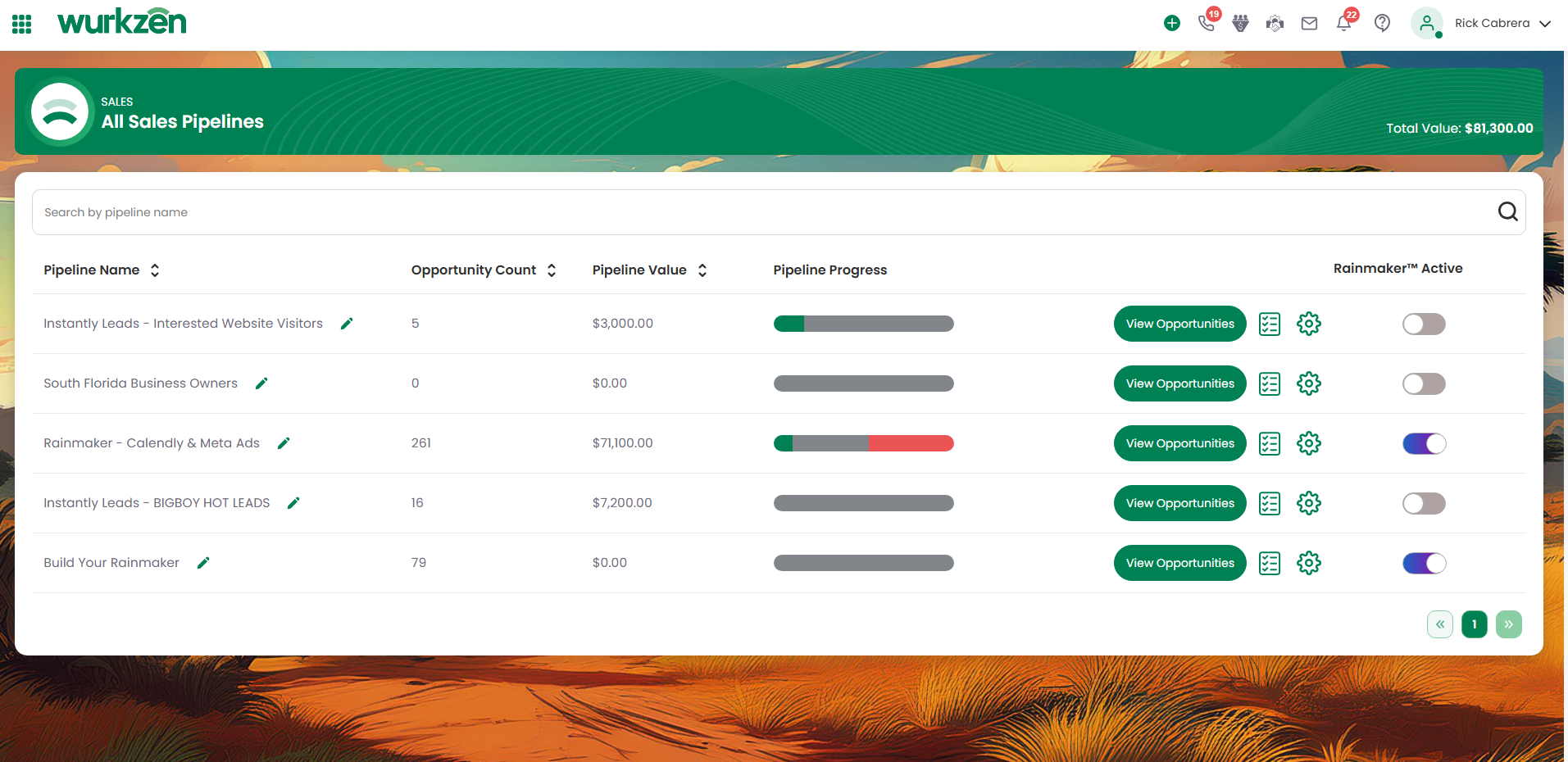Edit South Florida Business Owners pipeline name
The image size is (1568, 762).
[261, 383]
